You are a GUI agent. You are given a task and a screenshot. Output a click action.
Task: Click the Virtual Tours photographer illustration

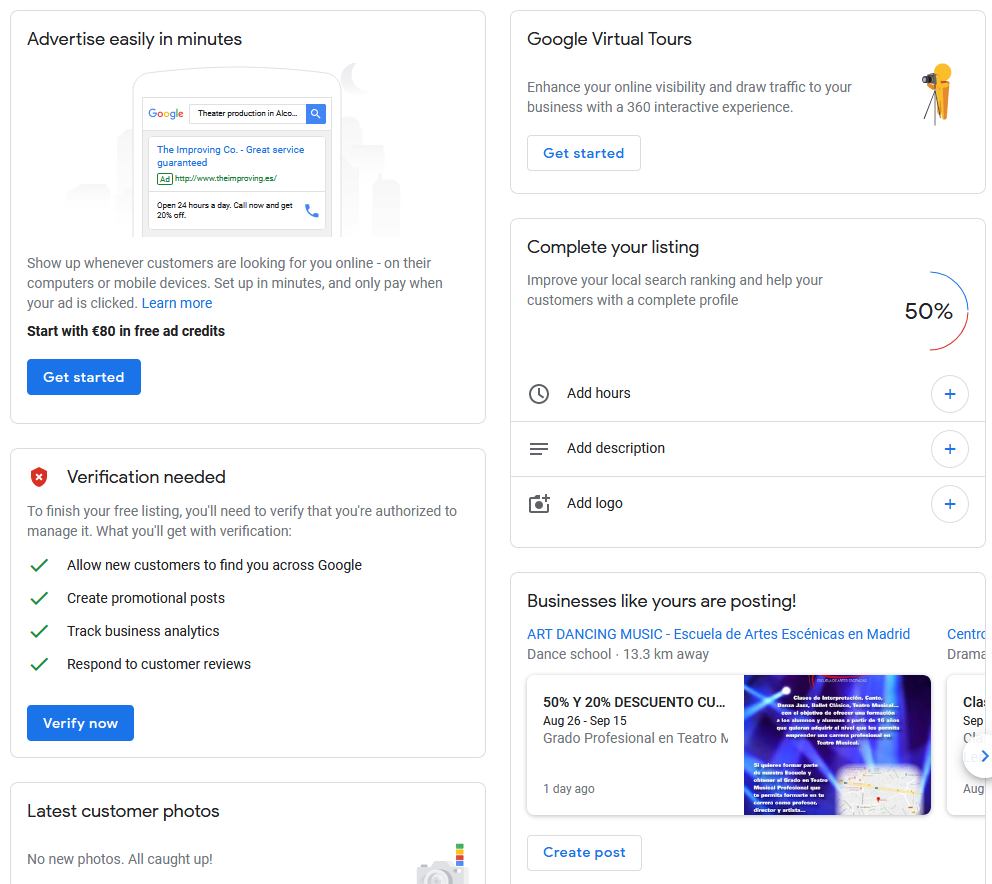pos(938,93)
